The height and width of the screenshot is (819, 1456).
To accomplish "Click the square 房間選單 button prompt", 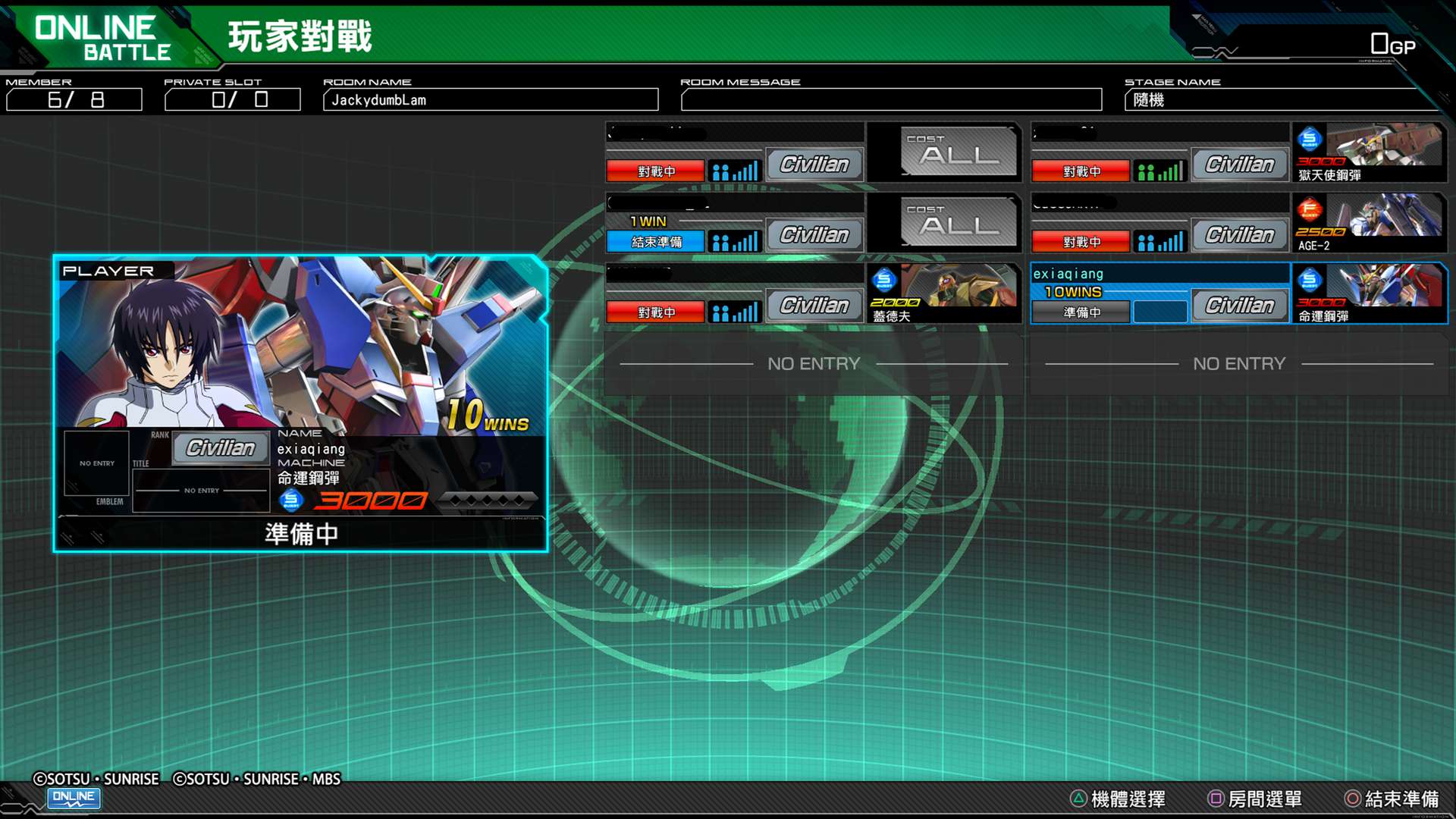I will tap(1255, 799).
